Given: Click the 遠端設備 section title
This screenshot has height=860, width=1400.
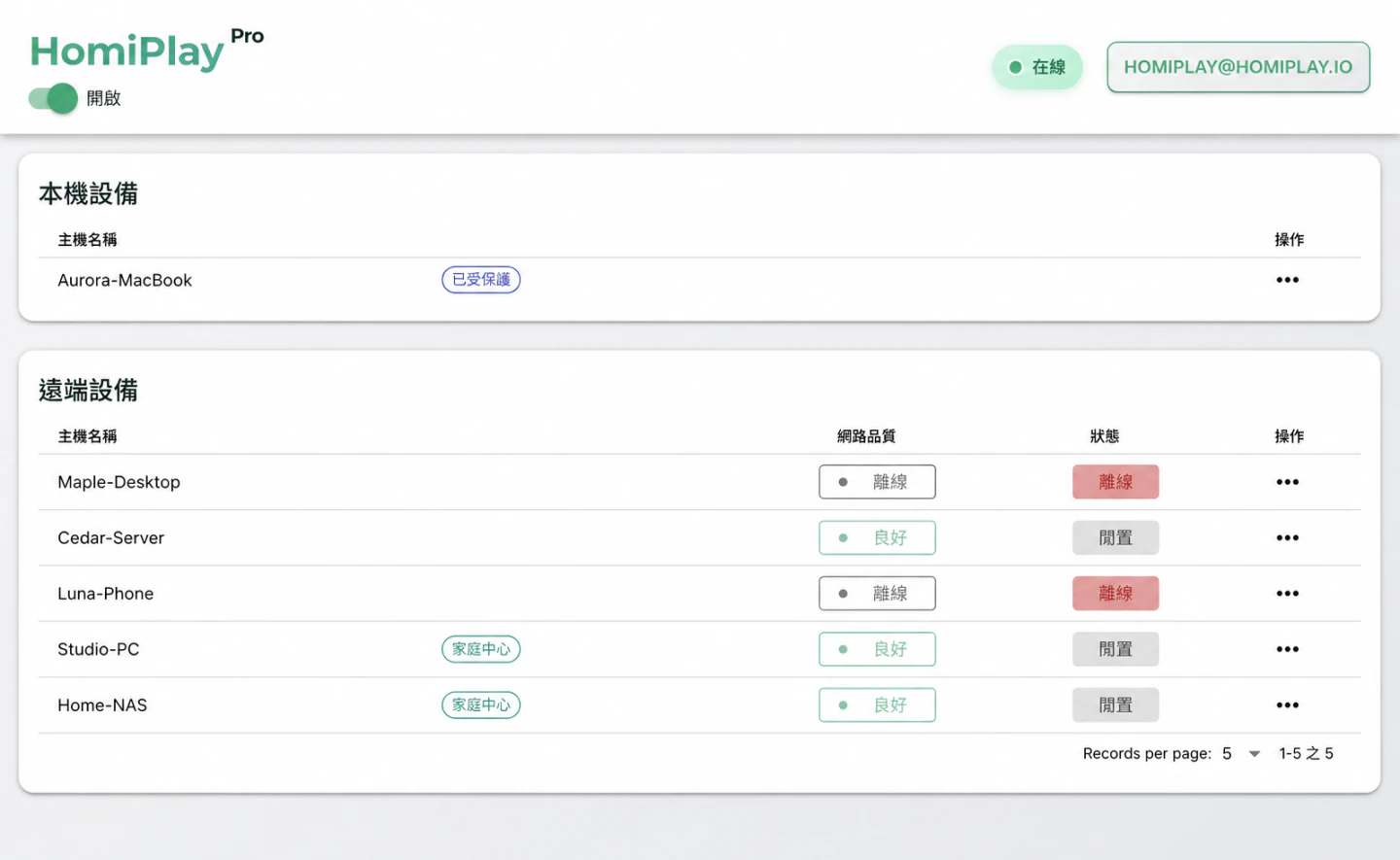Looking at the screenshot, I should (x=88, y=390).
